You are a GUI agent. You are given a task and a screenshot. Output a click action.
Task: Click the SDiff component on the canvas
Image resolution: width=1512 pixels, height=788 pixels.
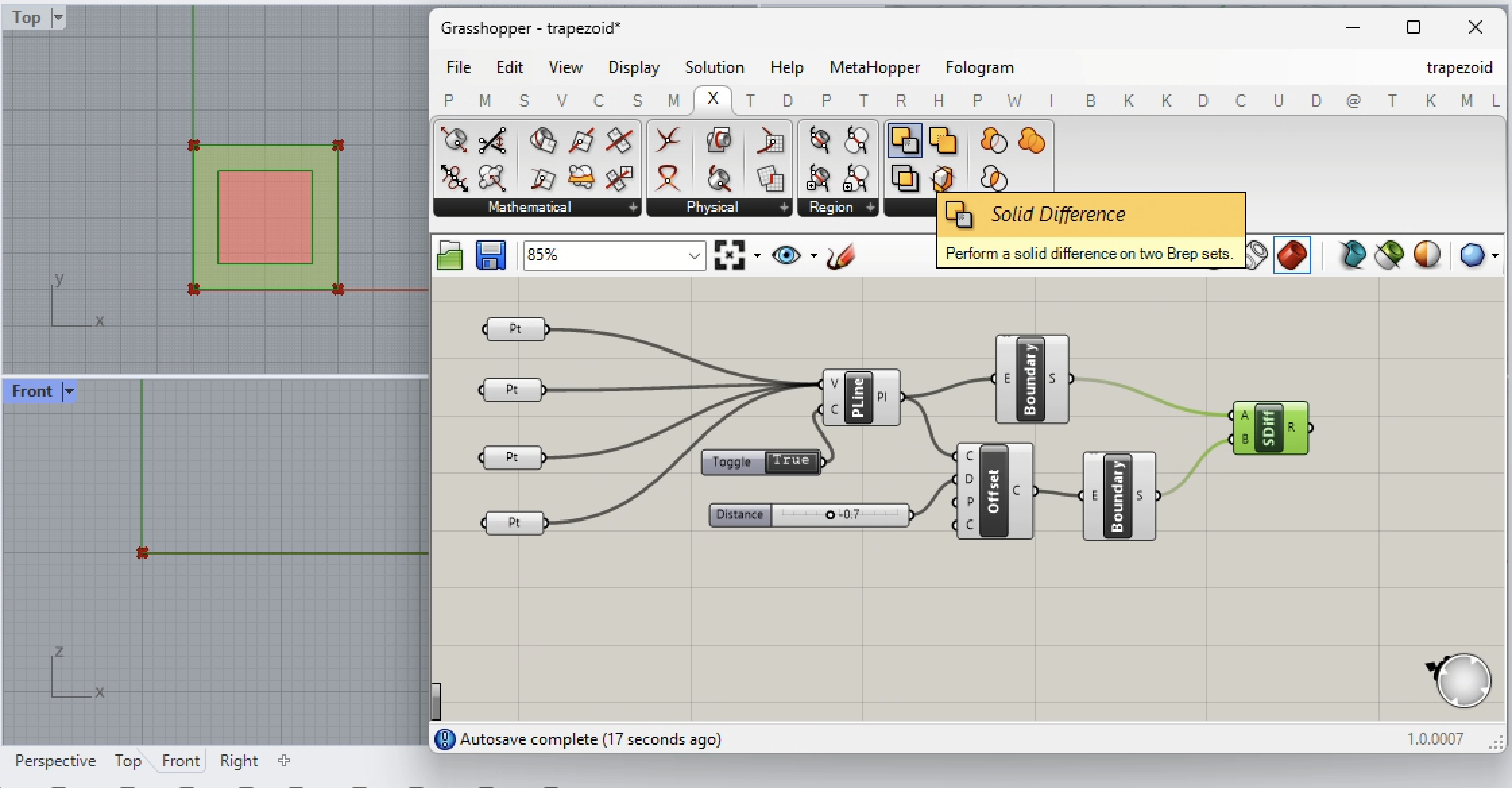click(1269, 428)
